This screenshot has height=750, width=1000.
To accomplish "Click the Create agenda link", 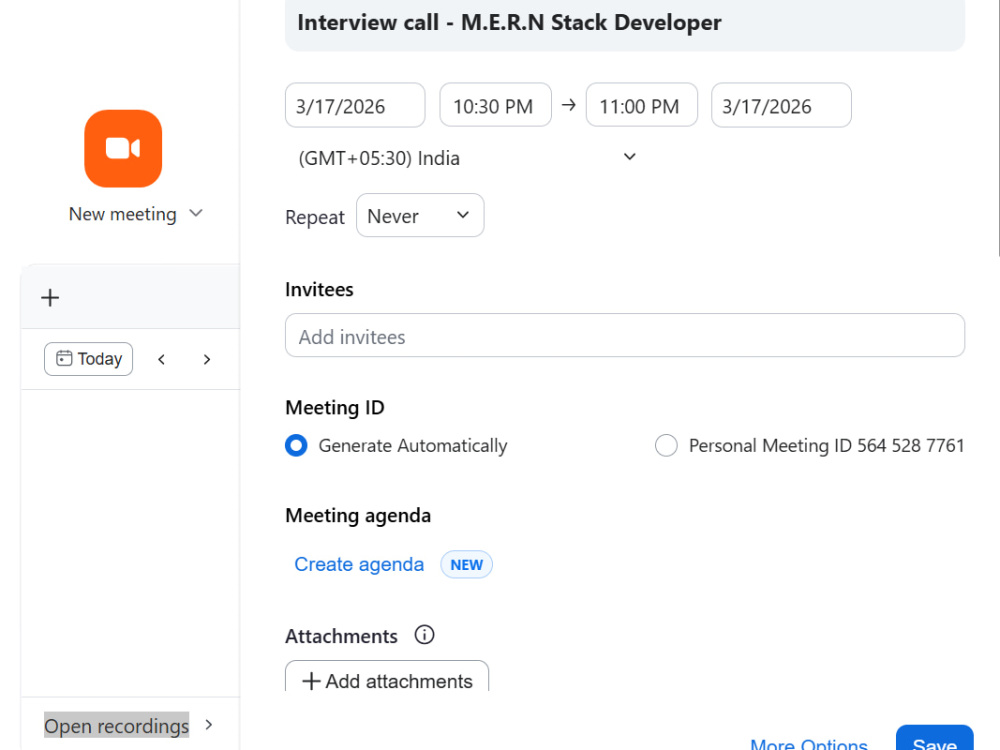I will click(x=359, y=564).
